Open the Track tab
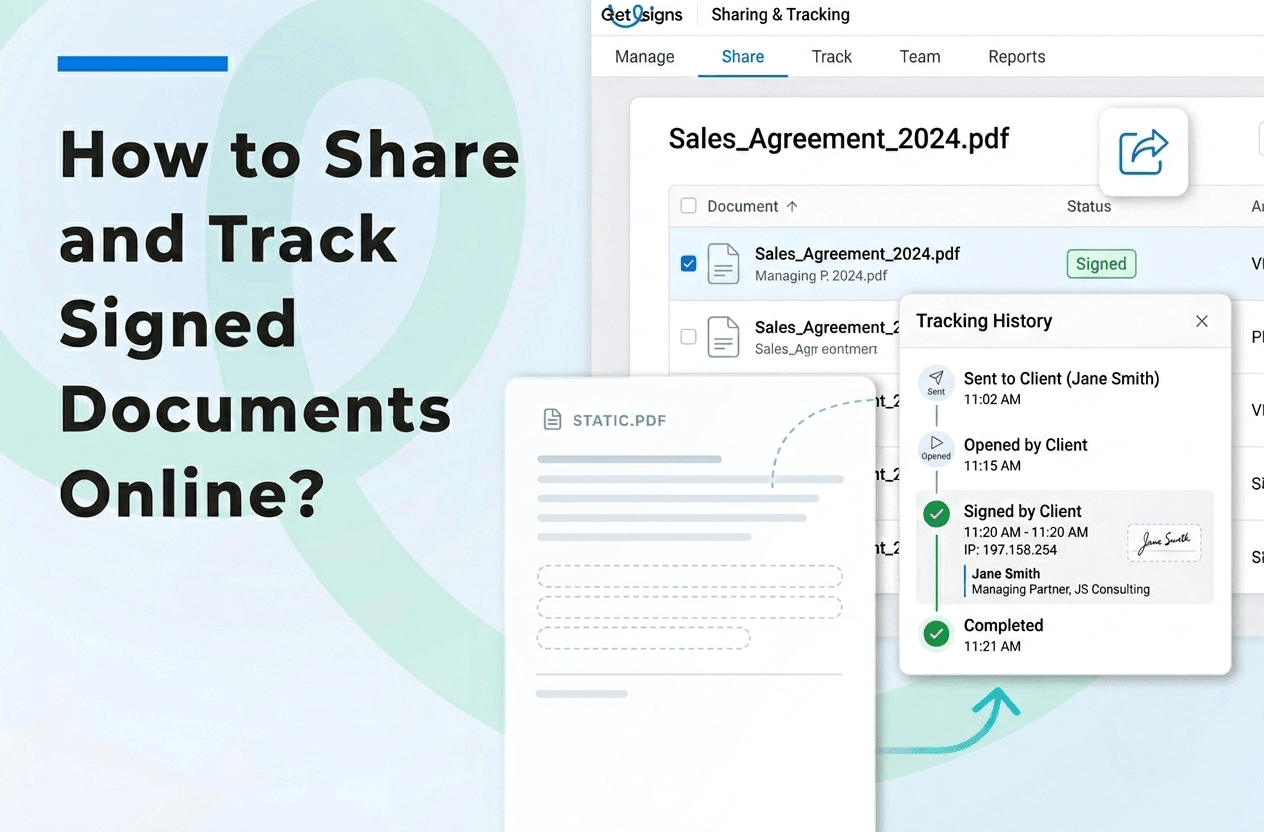 coord(831,56)
